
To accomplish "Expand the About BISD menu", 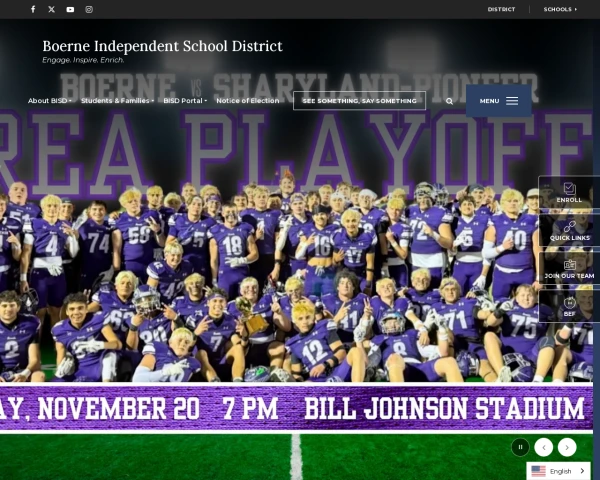I will pos(49,101).
